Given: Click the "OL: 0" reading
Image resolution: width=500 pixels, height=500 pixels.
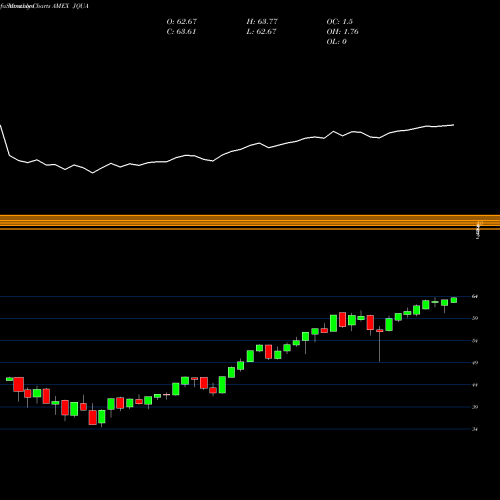Looking at the screenshot, I should tap(336, 42).
